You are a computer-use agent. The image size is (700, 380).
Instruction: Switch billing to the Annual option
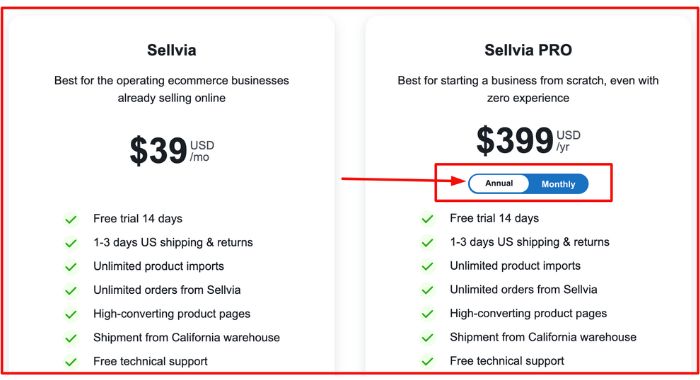[499, 184]
